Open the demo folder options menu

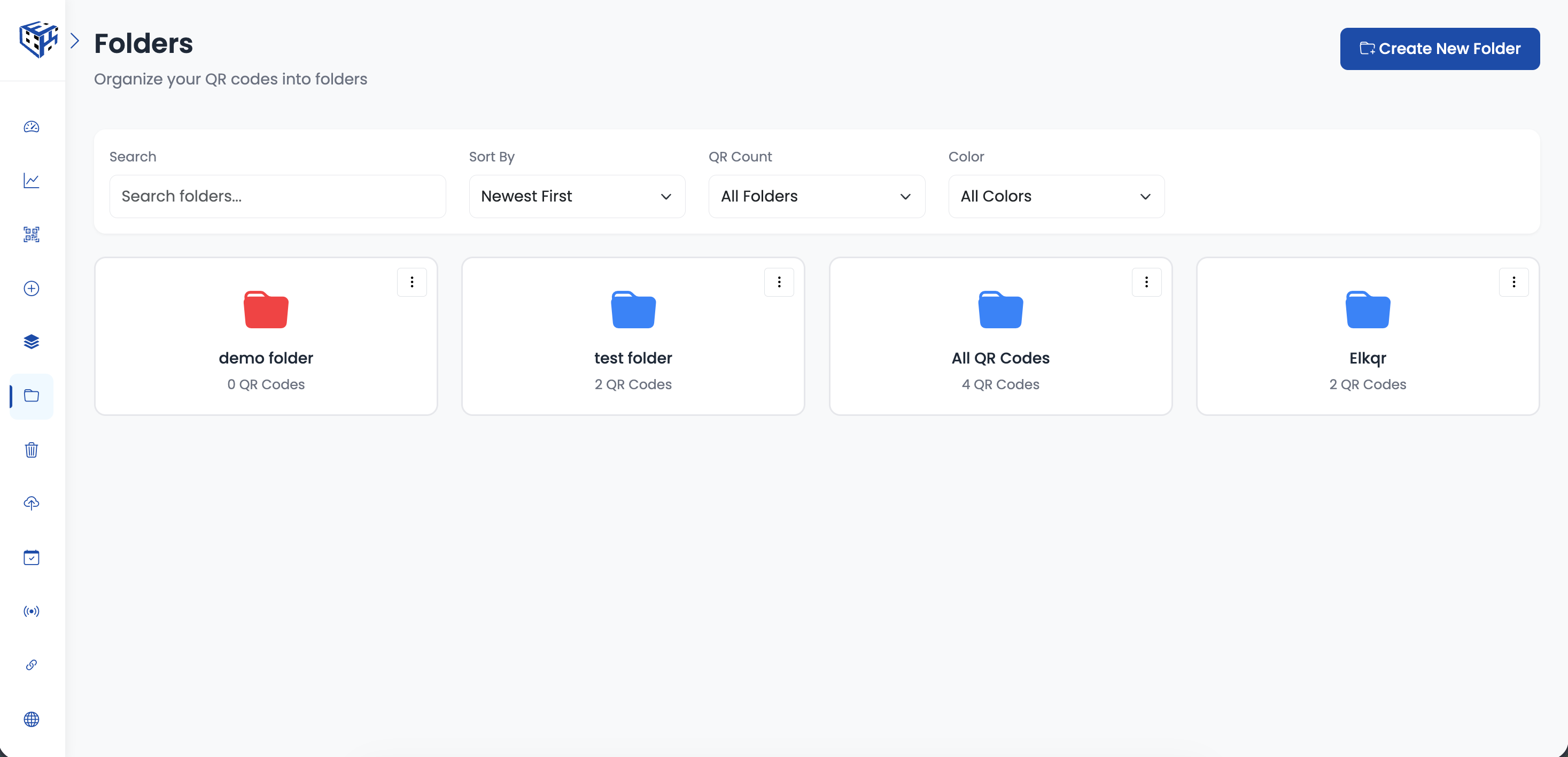click(x=412, y=281)
